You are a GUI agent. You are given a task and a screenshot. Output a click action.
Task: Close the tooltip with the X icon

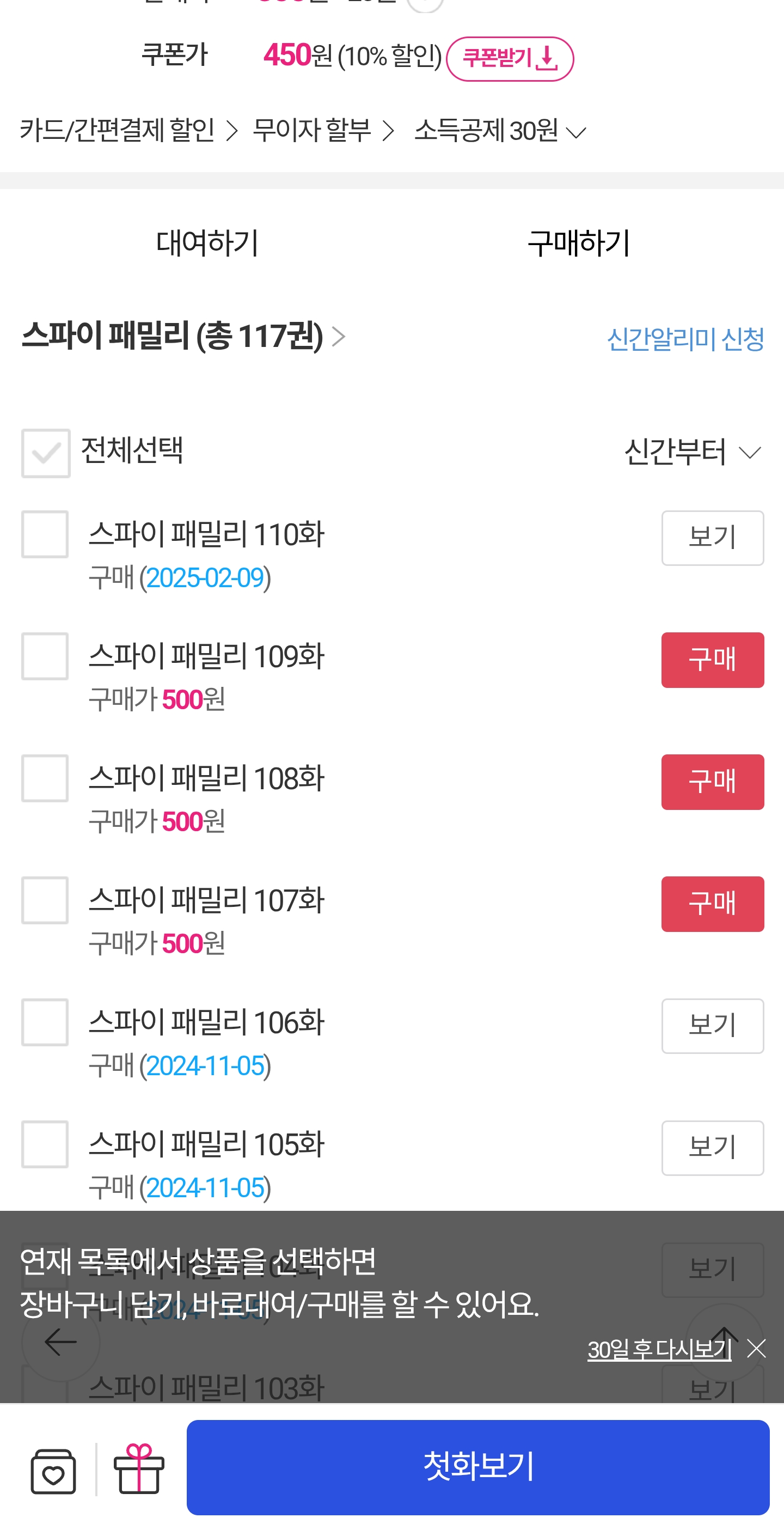[x=757, y=1349]
